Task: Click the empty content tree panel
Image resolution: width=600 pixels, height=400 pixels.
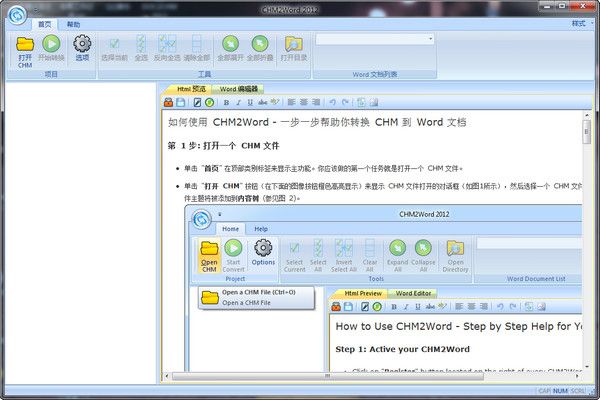Action: point(80,232)
